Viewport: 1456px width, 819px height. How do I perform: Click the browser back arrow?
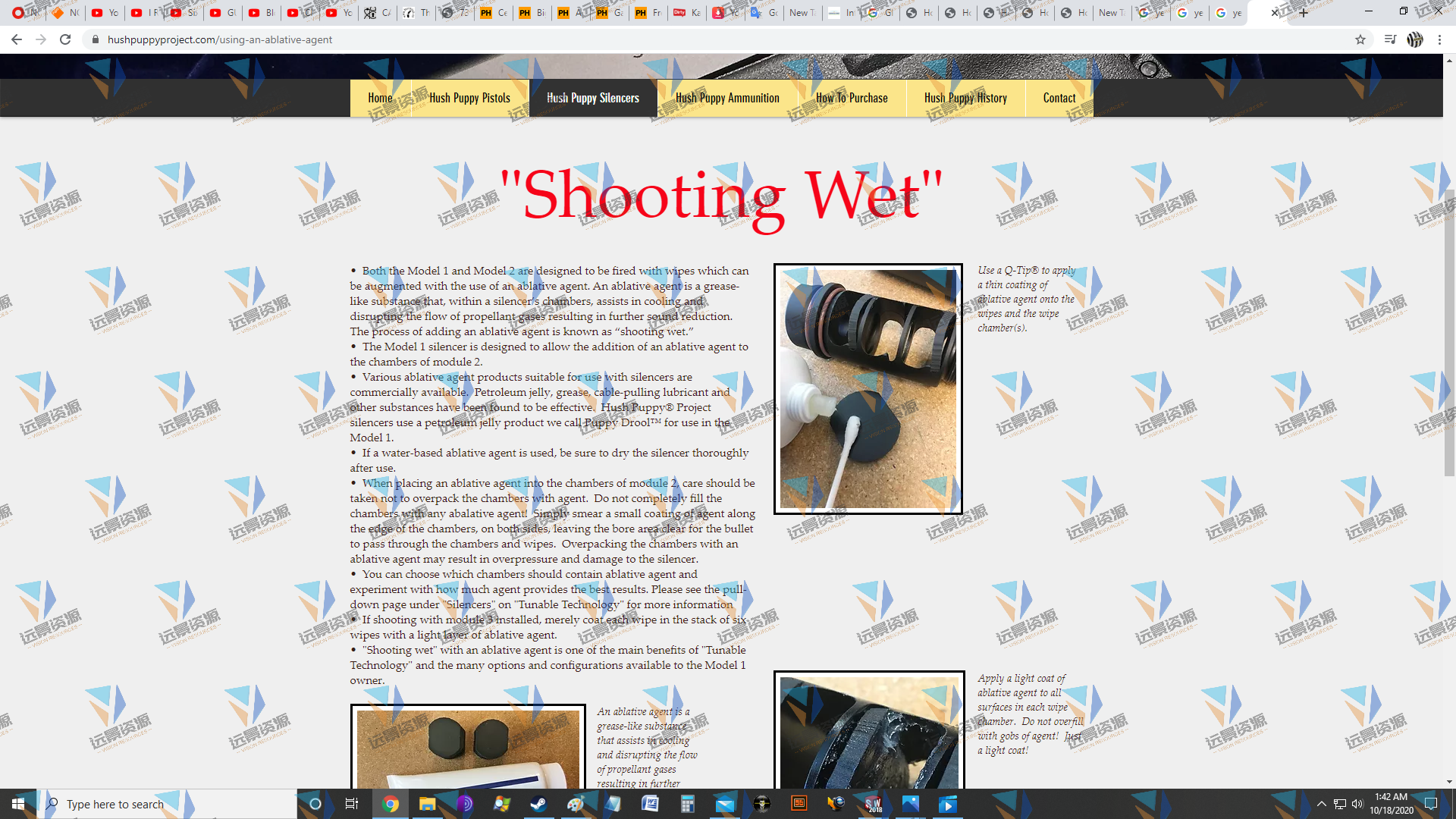pos(17,39)
